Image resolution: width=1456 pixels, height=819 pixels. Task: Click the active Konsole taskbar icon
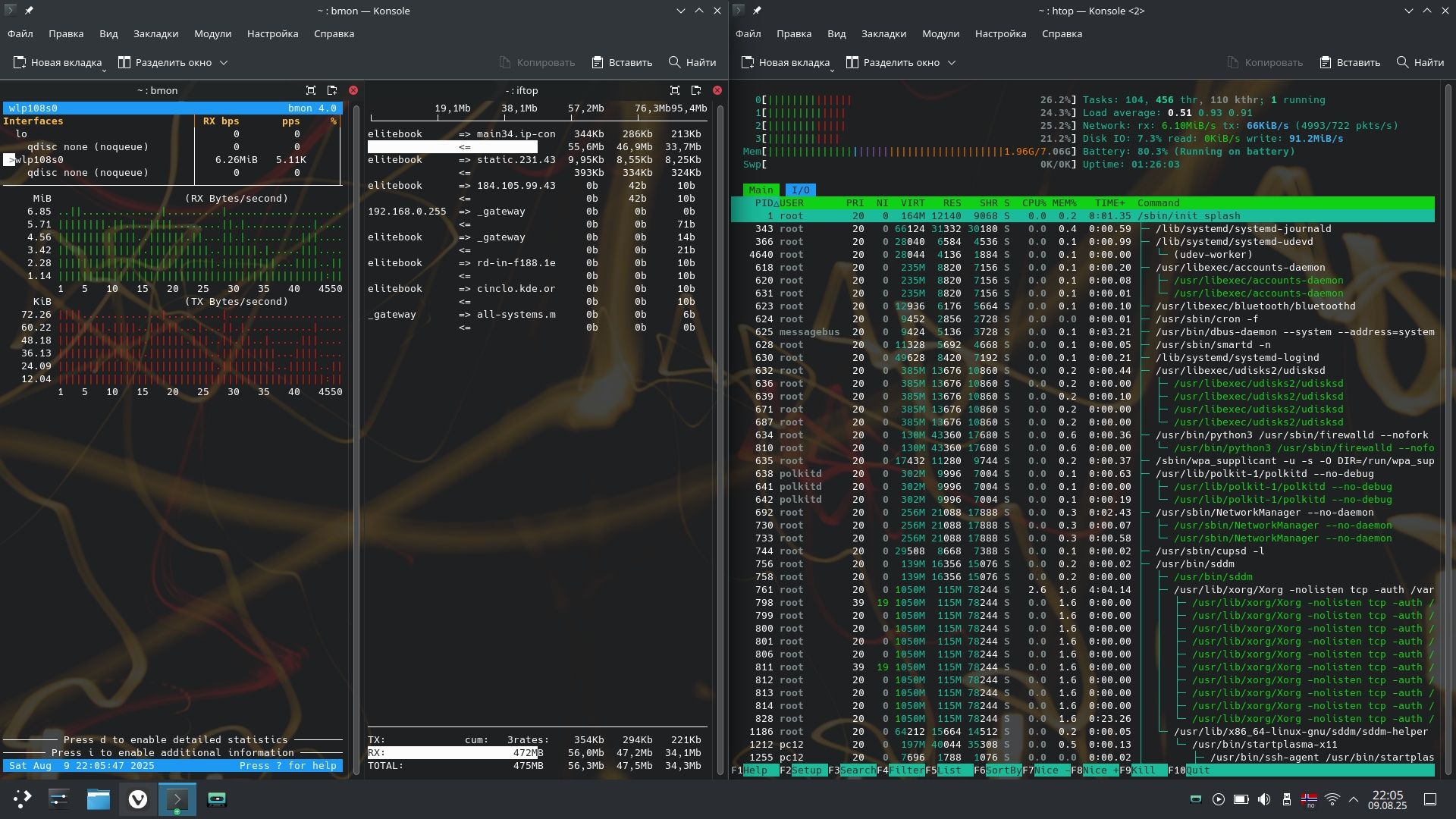[x=177, y=799]
